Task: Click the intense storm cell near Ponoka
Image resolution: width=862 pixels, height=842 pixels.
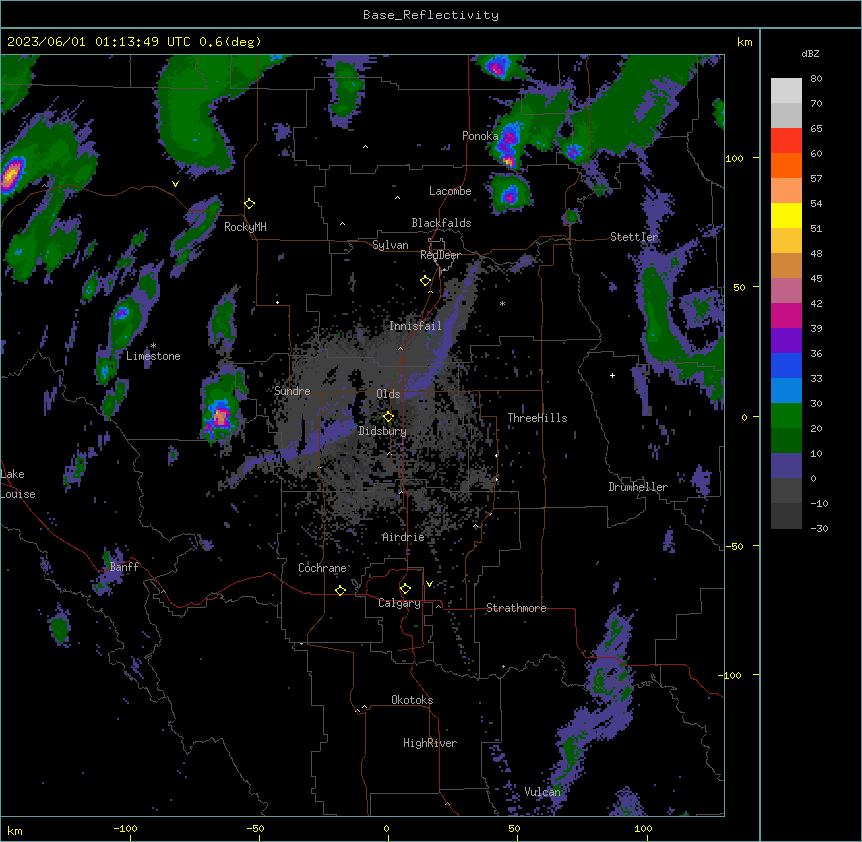Action: click(509, 145)
